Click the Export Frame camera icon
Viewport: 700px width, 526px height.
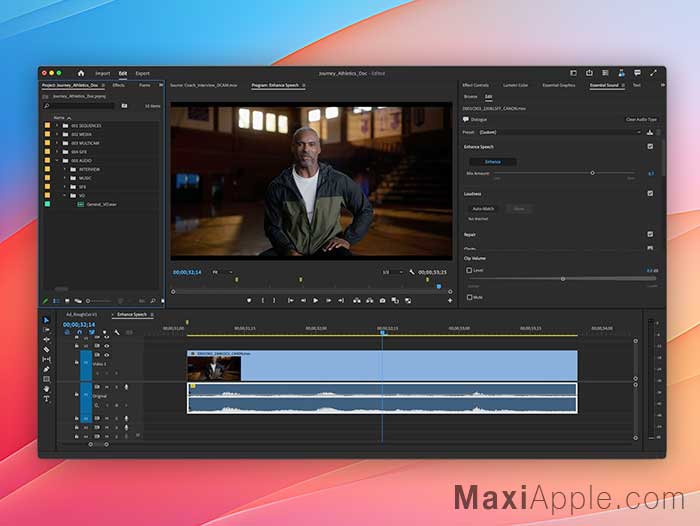(383, 301)
